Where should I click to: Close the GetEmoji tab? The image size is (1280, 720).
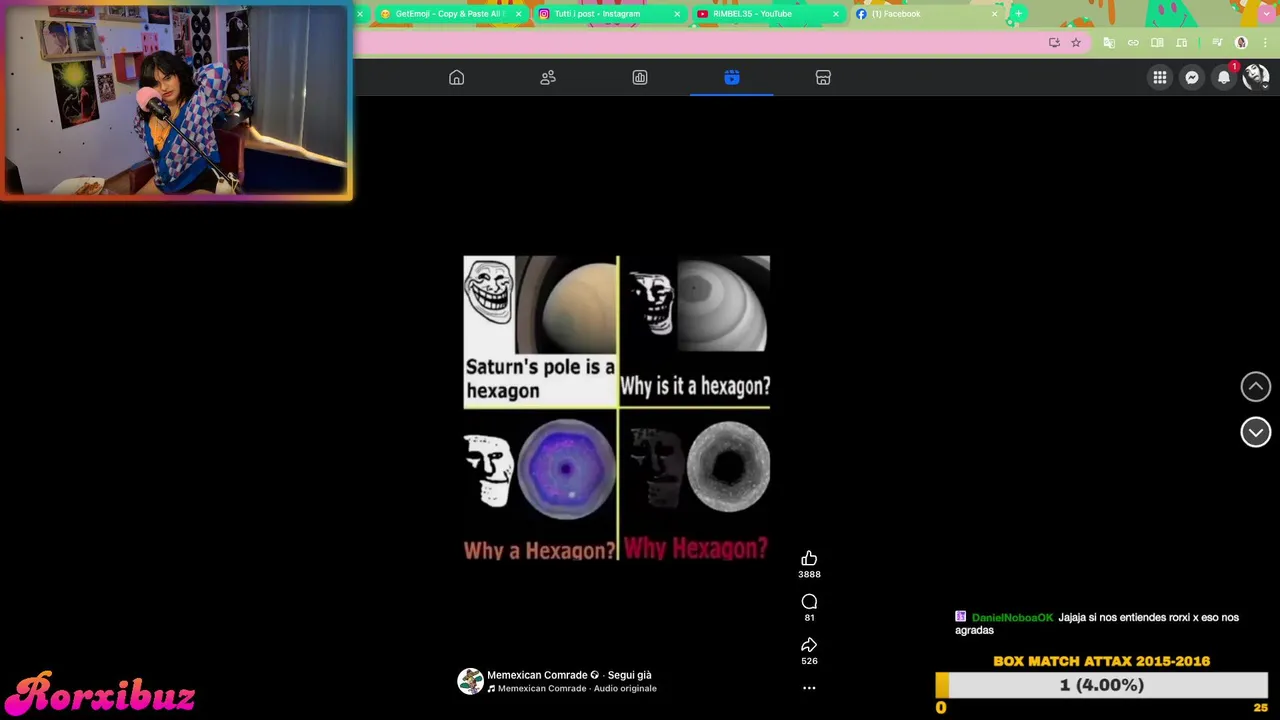click(x=518, y=14)
